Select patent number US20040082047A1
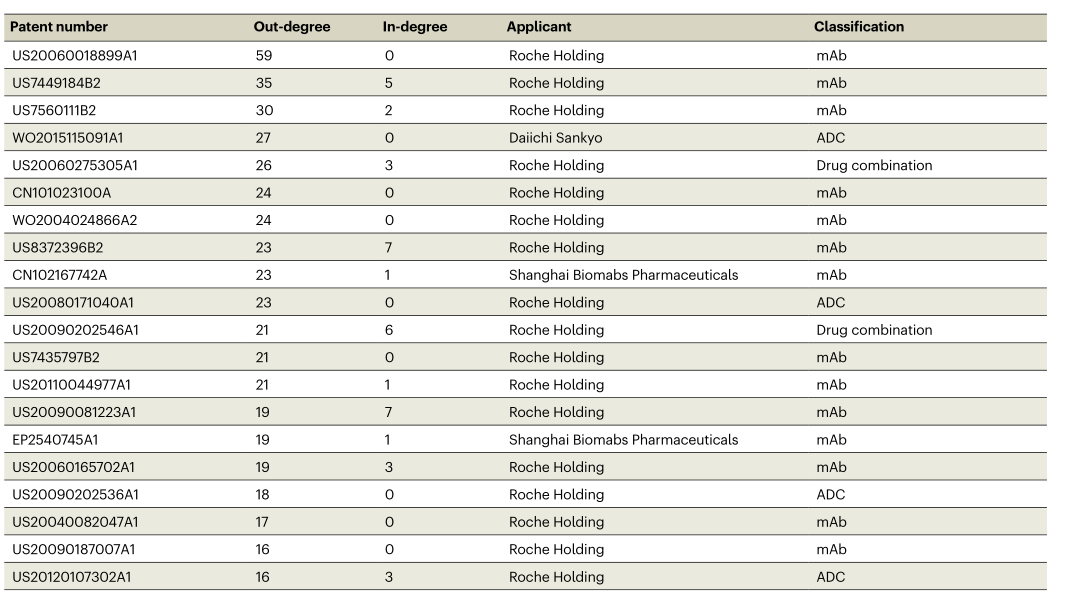 tap(75, 522)
